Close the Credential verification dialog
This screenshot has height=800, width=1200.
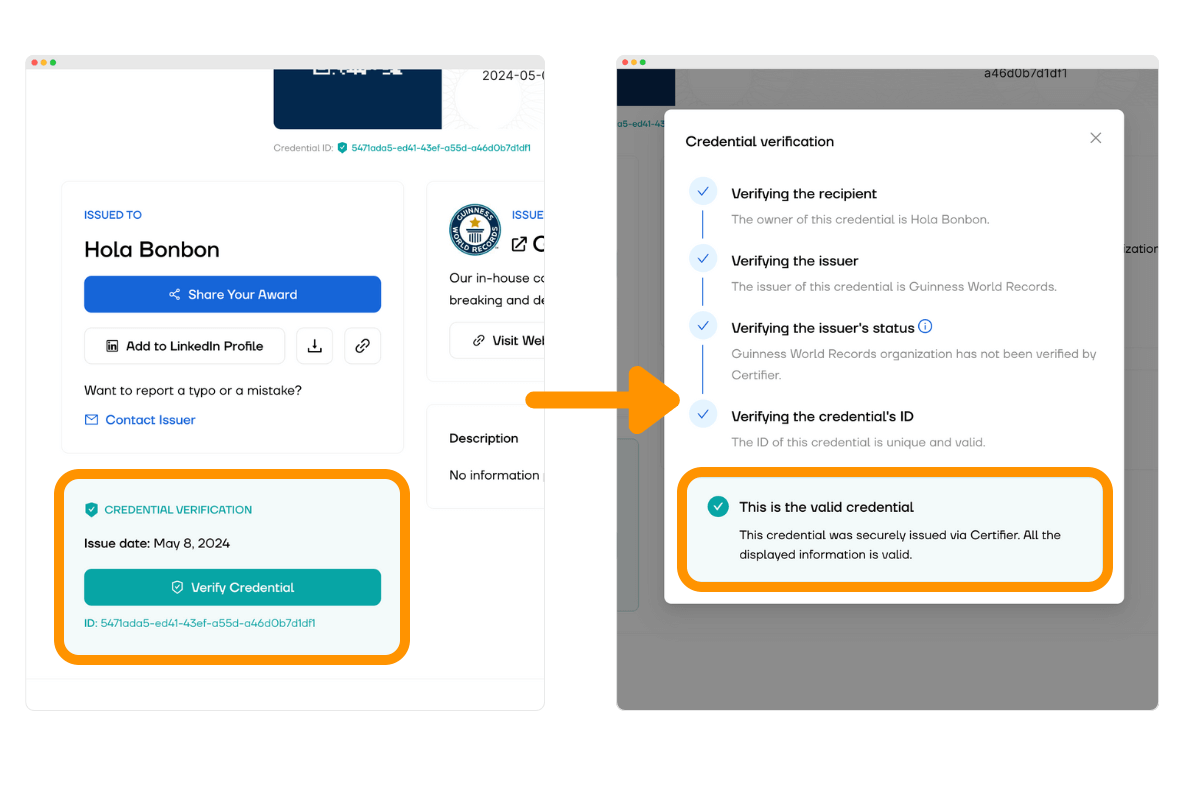pos(1095,138)
